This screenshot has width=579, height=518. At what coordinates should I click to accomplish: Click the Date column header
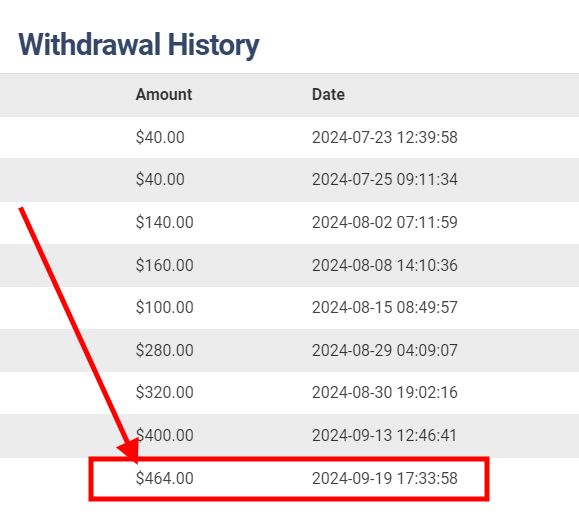(x=328, y=95)
